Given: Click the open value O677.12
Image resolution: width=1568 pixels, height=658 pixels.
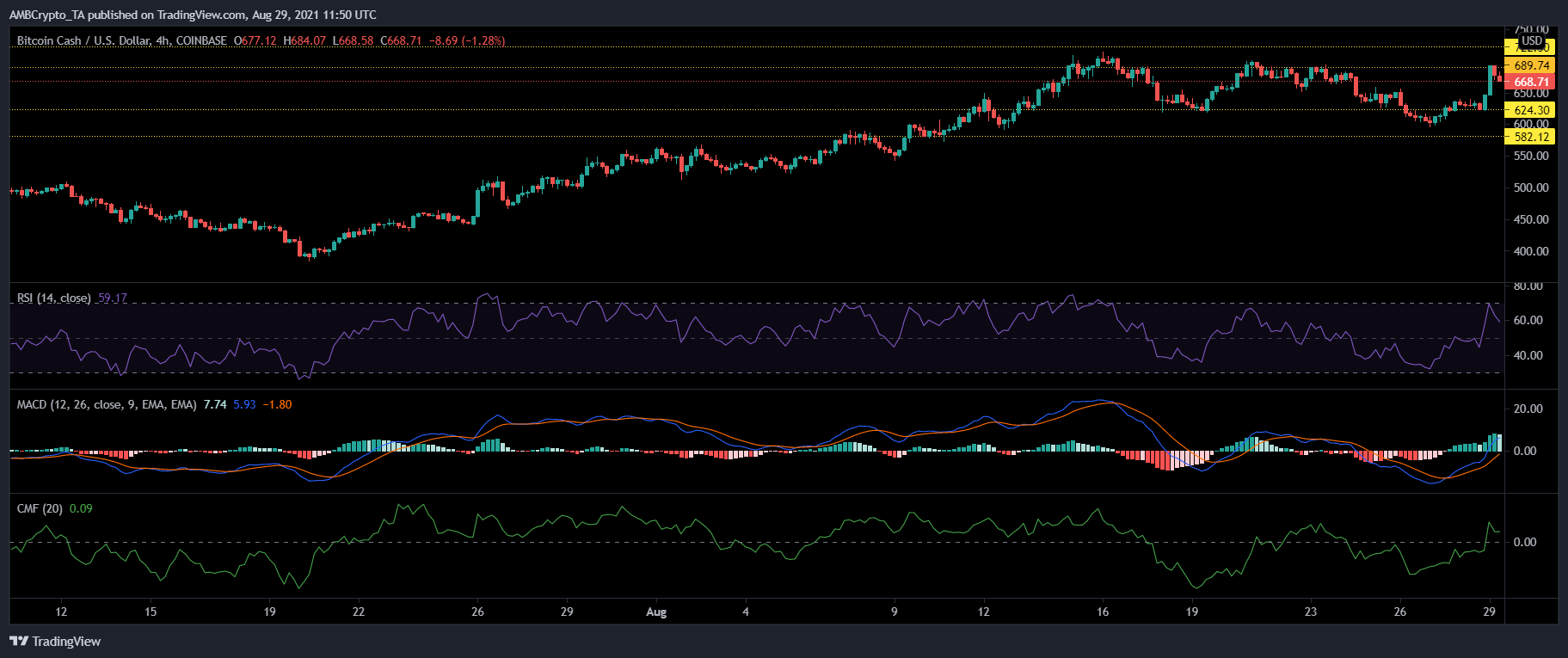Looking at the screenshot, I should [x=255, y=40].
